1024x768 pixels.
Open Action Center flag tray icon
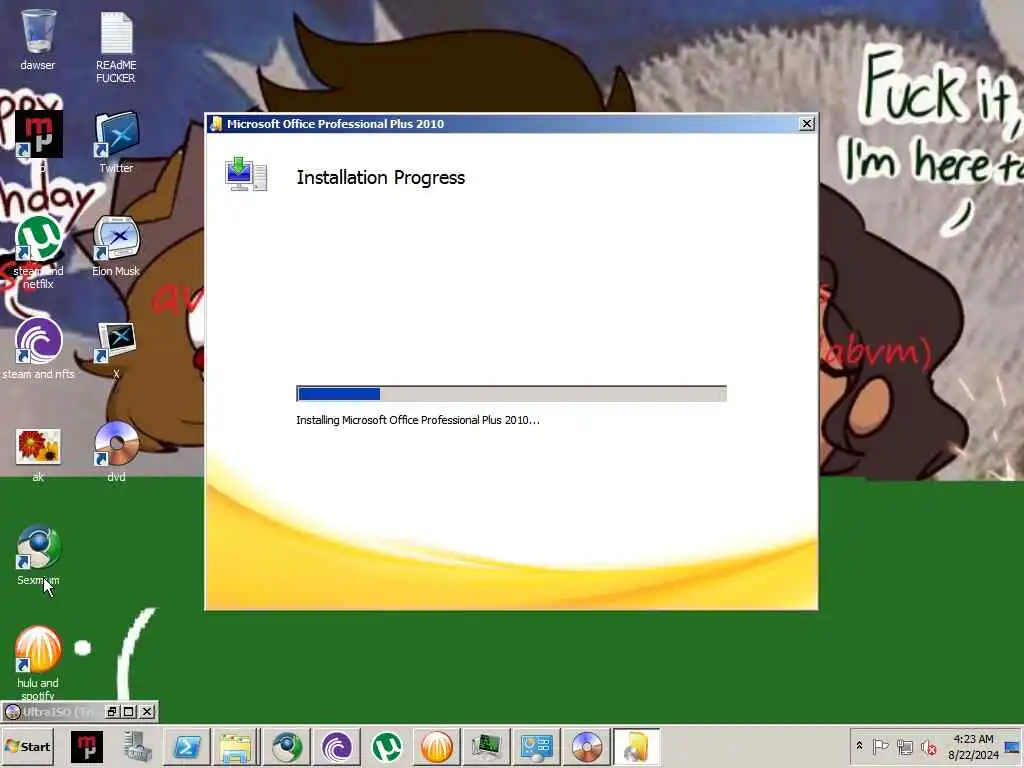point(880,746)
